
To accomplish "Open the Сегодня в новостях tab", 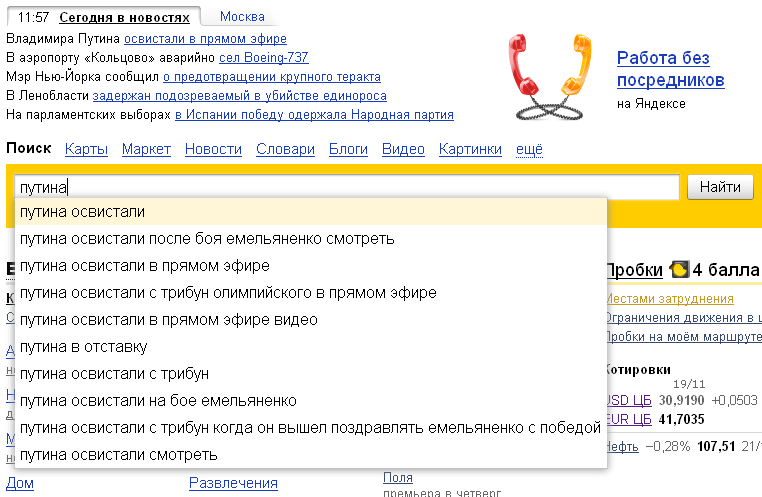I will pos(124,17).
